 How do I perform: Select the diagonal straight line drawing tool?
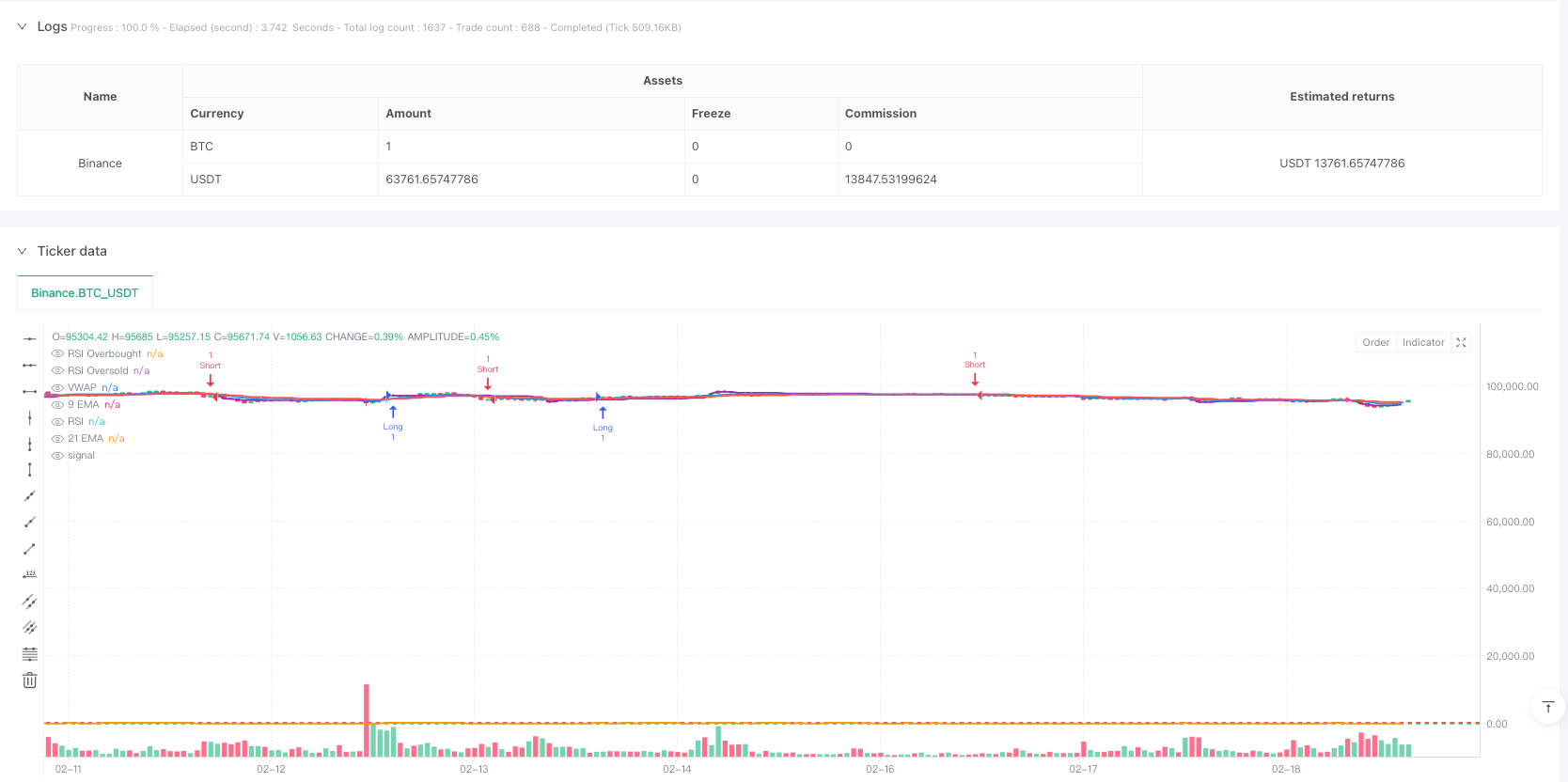pos(30,496)
